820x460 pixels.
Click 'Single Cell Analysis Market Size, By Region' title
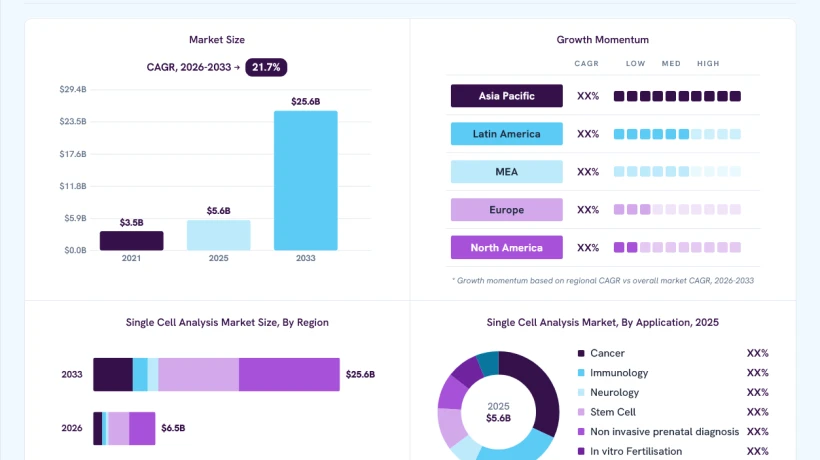[227, 323]
